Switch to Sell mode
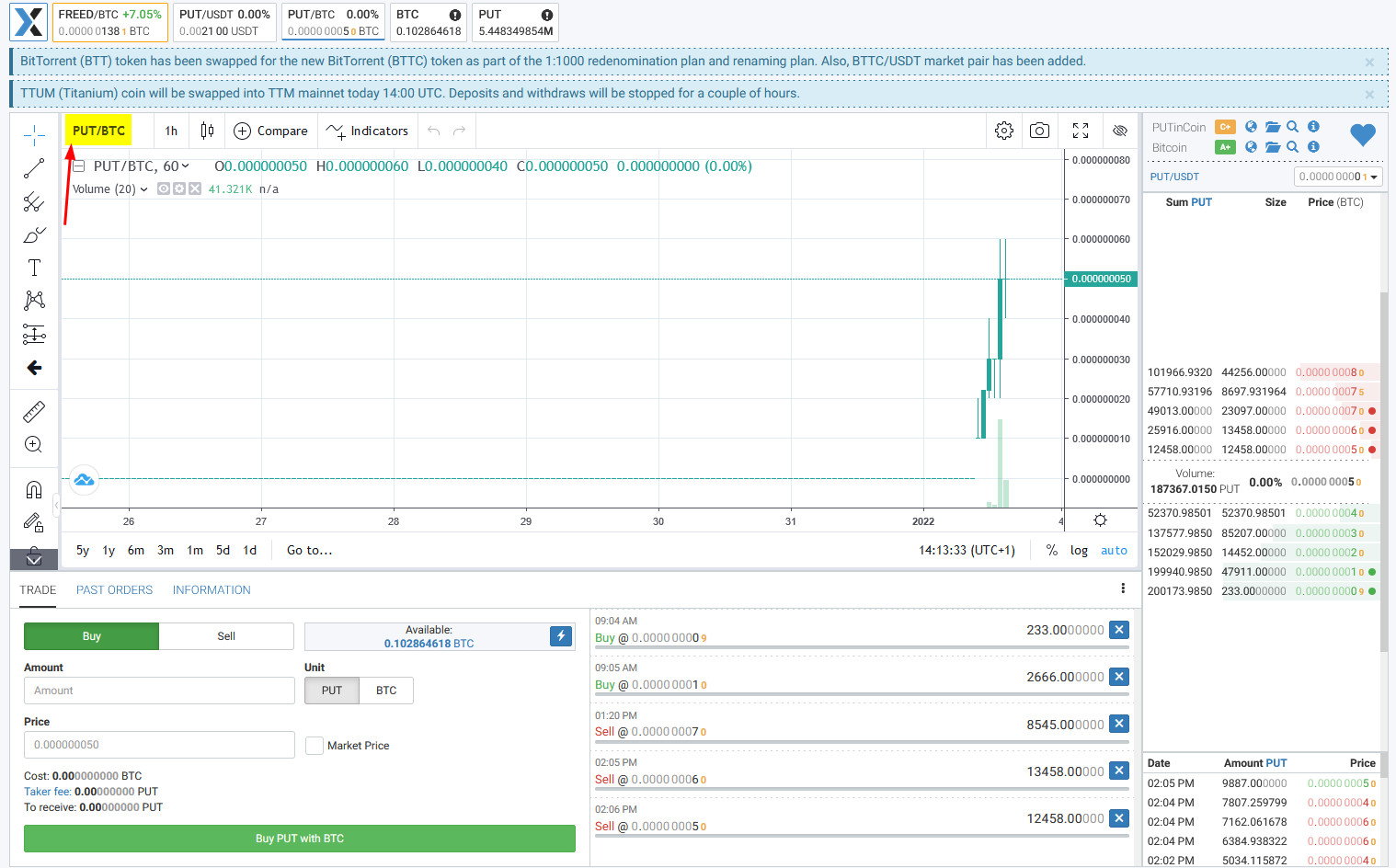The height and width of the screenshot is (868, 1396). coord(226,636)
